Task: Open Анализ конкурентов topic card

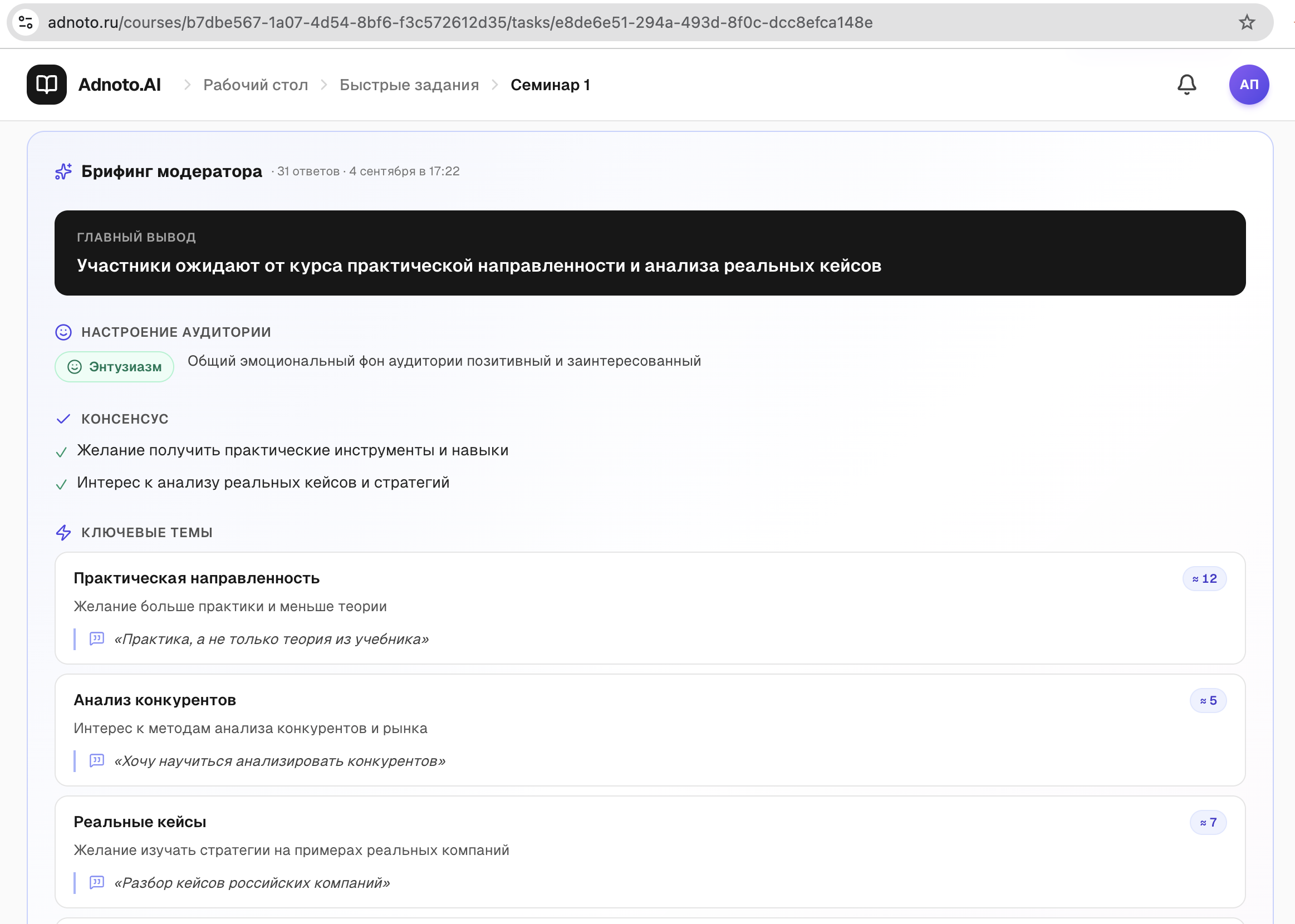Action: pos(650,730)
